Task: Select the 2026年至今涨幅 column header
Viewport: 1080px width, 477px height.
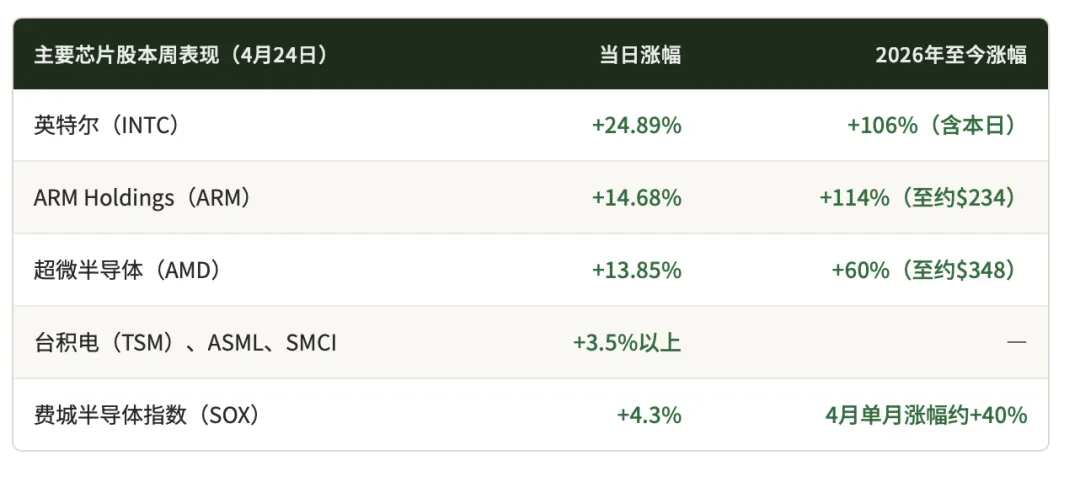Action: 951,54
